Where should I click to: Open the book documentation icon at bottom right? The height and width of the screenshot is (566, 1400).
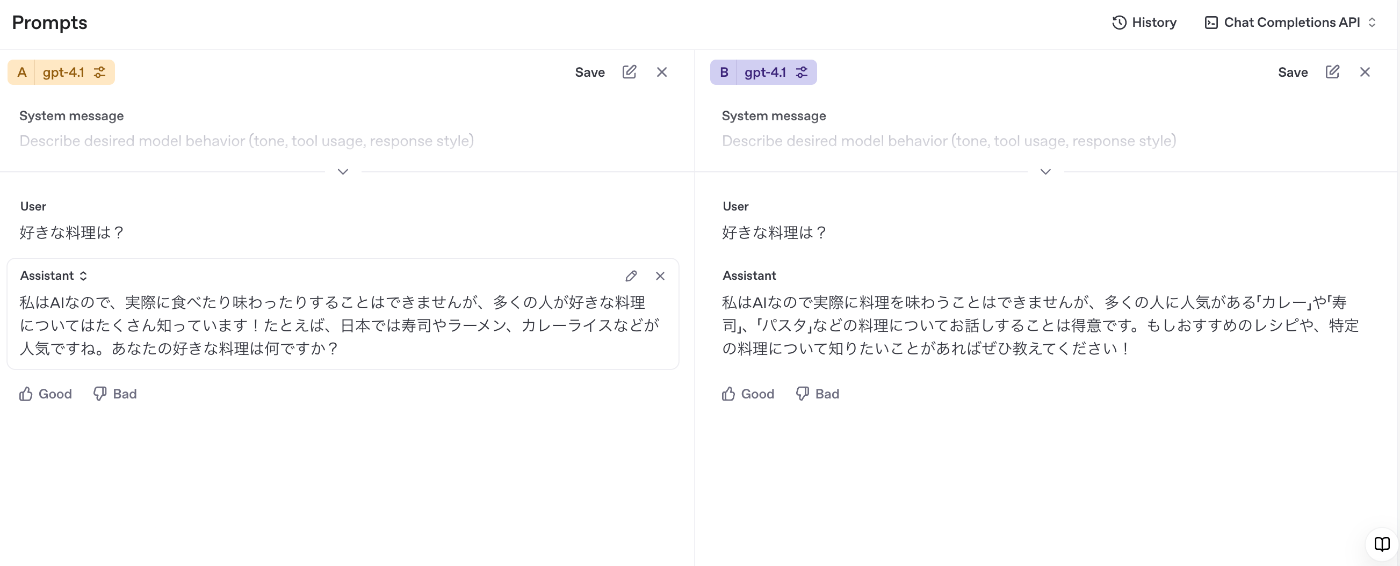pos(1382,544)
